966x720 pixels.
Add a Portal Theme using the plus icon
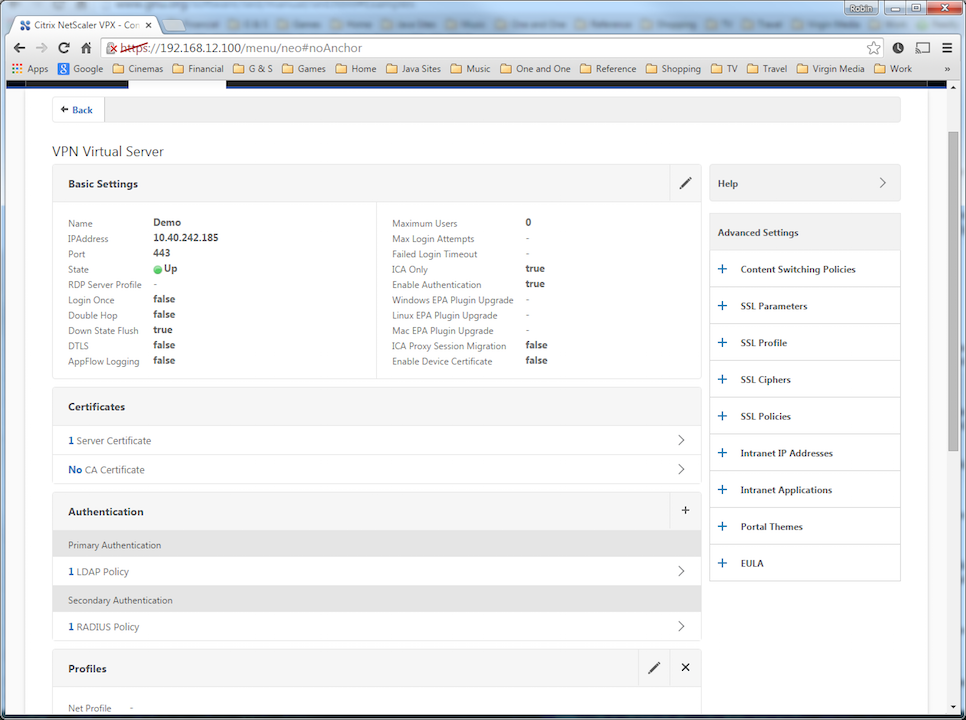[x=722, y=526]
